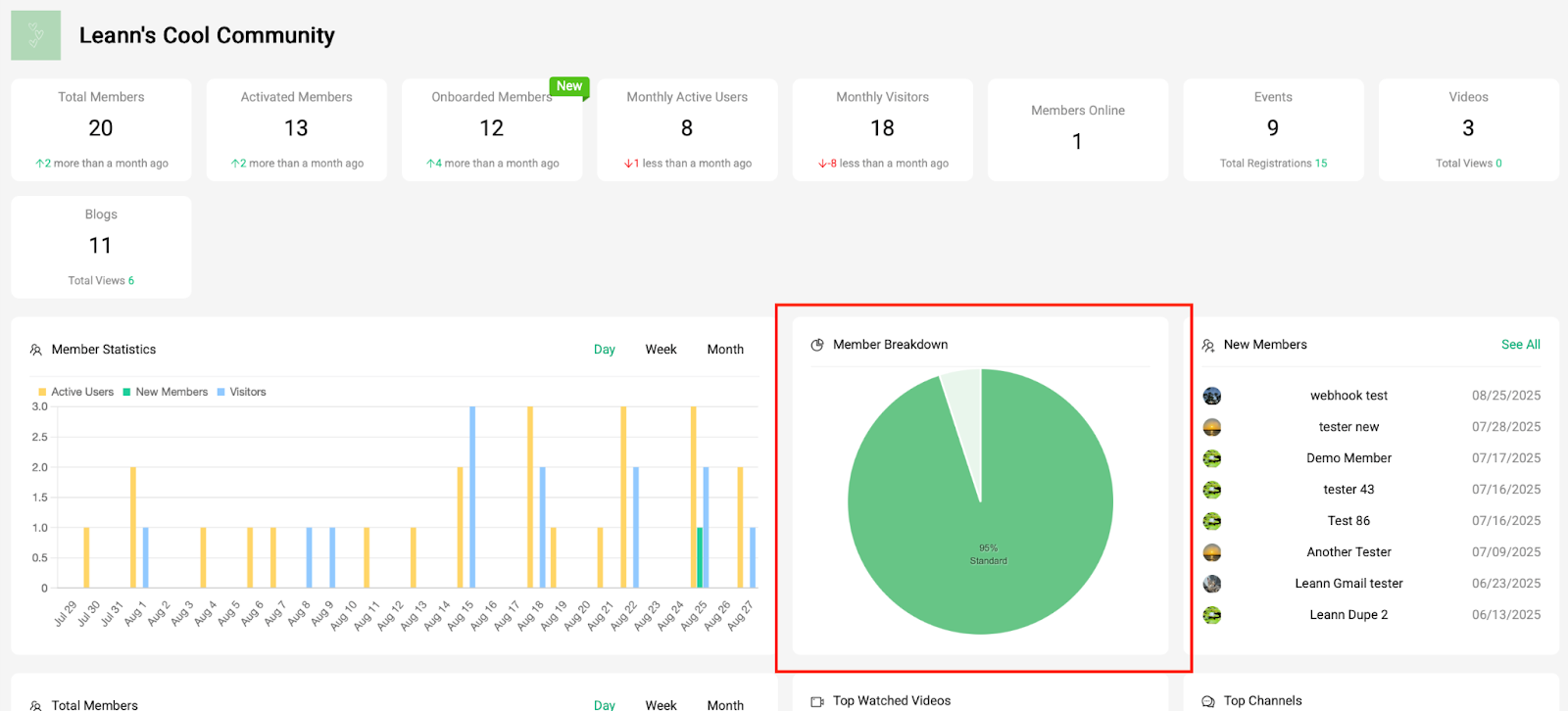Switch Member Statistics to Month view
Viewport: 1568px width, 711px height.
coord(725,350)
